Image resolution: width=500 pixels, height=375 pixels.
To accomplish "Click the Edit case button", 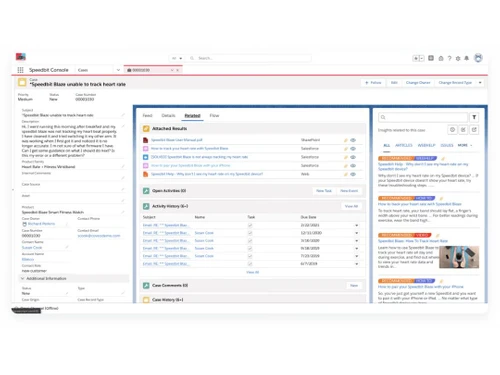I will [x=394, y=83].
